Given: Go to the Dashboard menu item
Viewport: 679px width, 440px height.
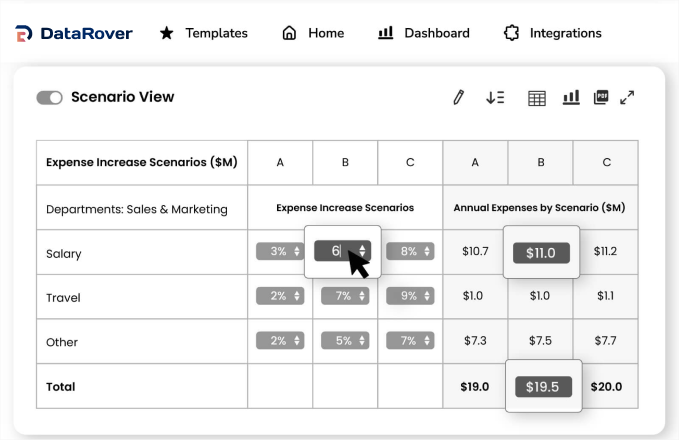Looking at the screenshot, I should (x=424, y=33).
